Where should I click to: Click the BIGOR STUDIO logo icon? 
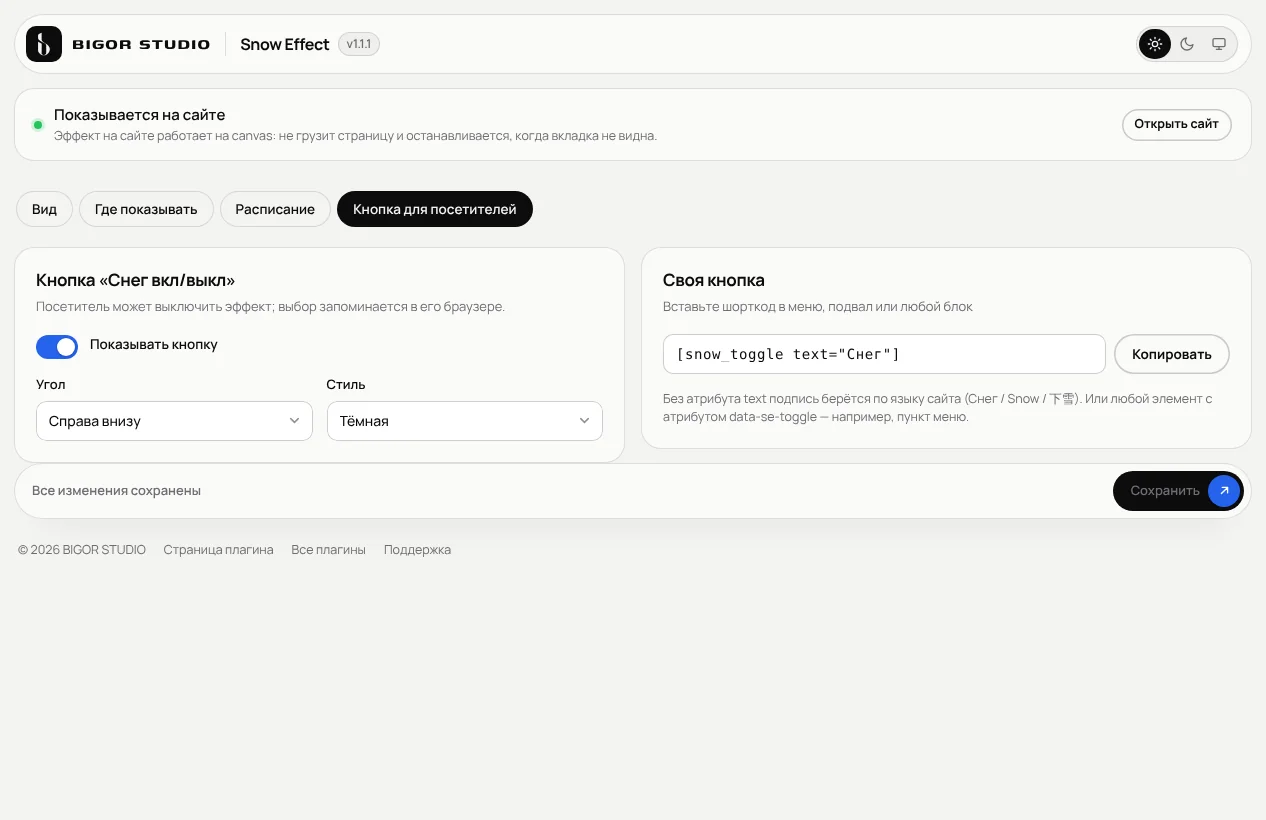coord(44,44)
